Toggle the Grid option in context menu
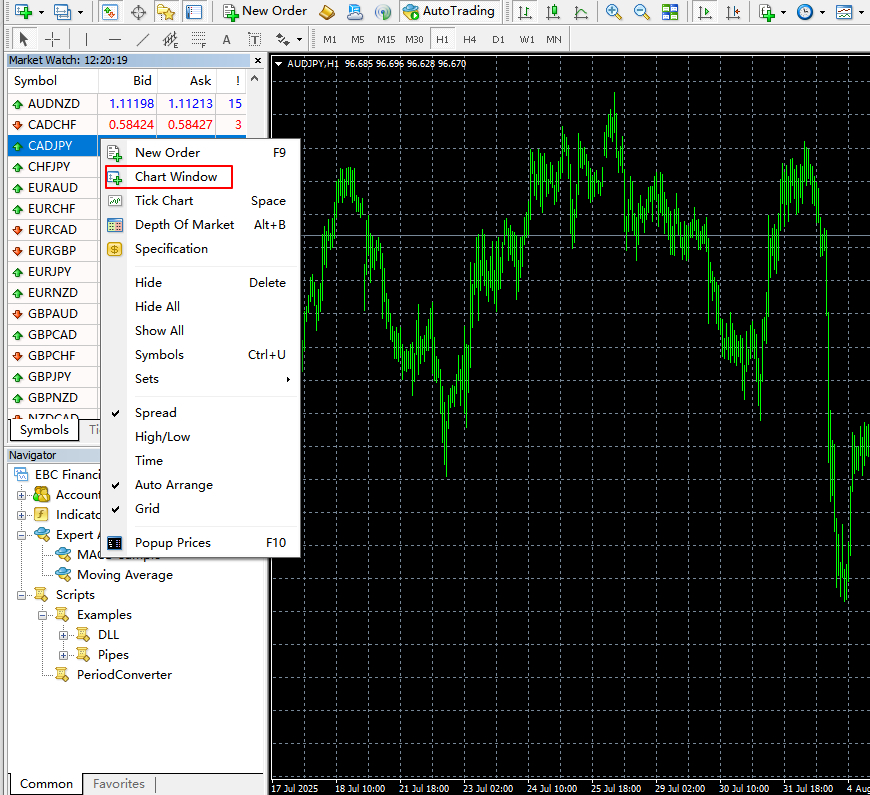 pos(147,509)
